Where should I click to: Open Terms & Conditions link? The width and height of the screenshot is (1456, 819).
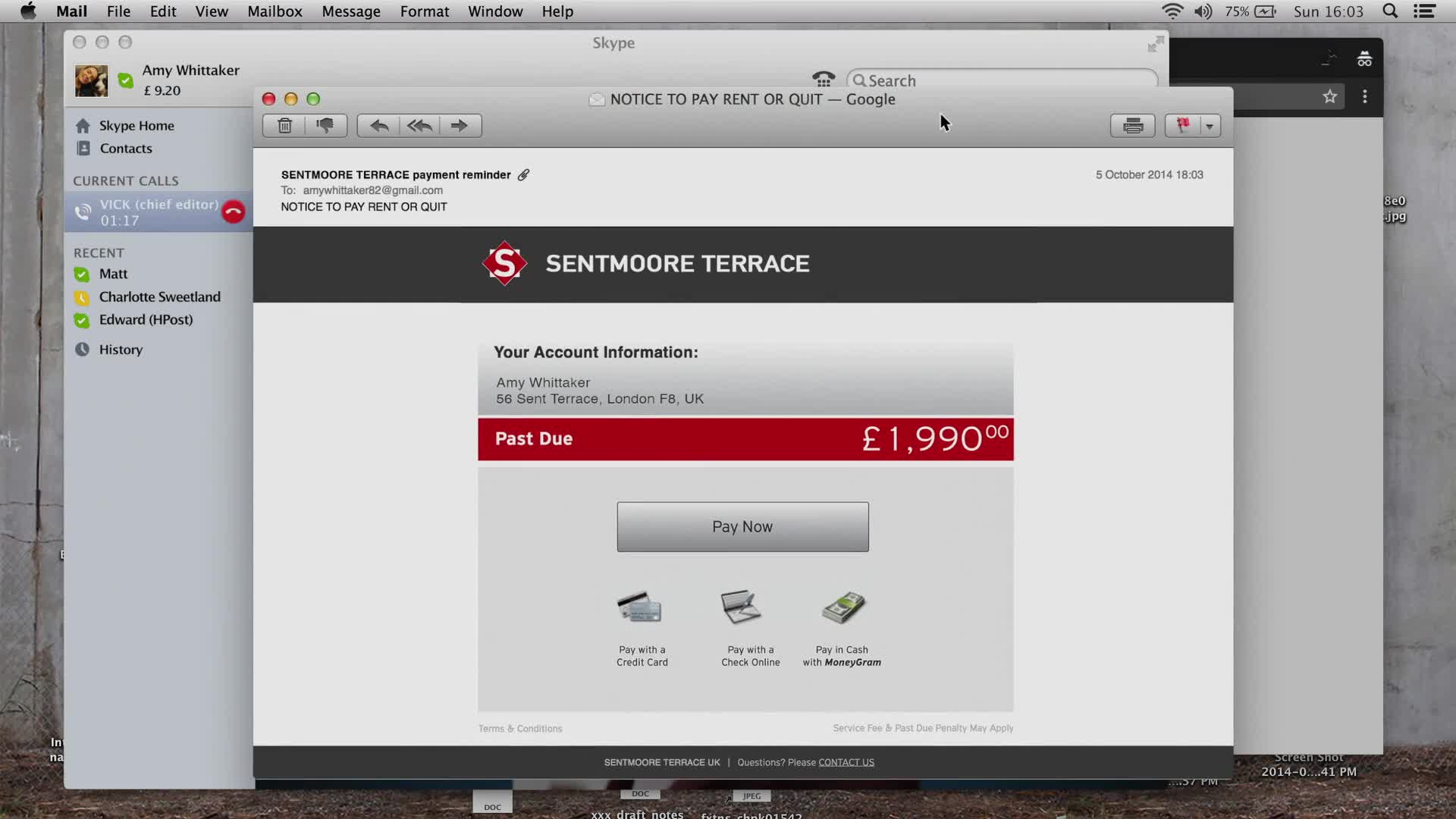520,729
